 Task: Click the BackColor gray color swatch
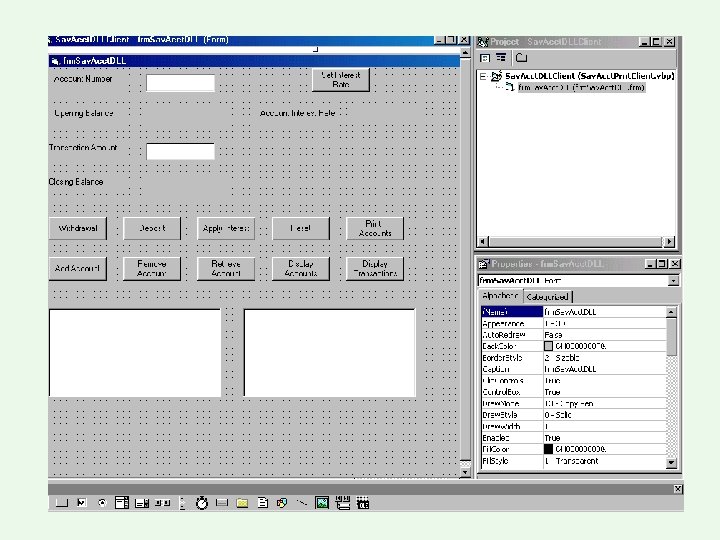pos(548,346)
